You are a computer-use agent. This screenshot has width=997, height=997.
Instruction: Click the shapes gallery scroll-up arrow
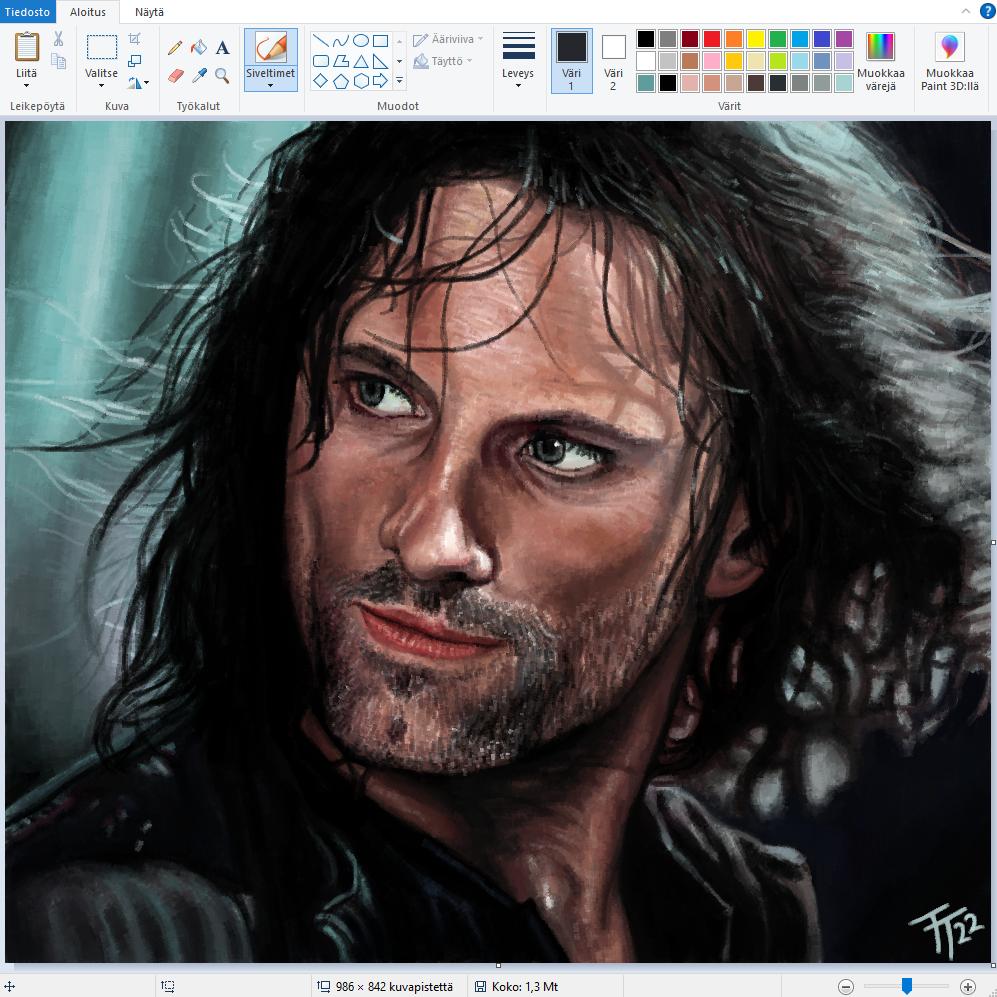coord(399,41)
